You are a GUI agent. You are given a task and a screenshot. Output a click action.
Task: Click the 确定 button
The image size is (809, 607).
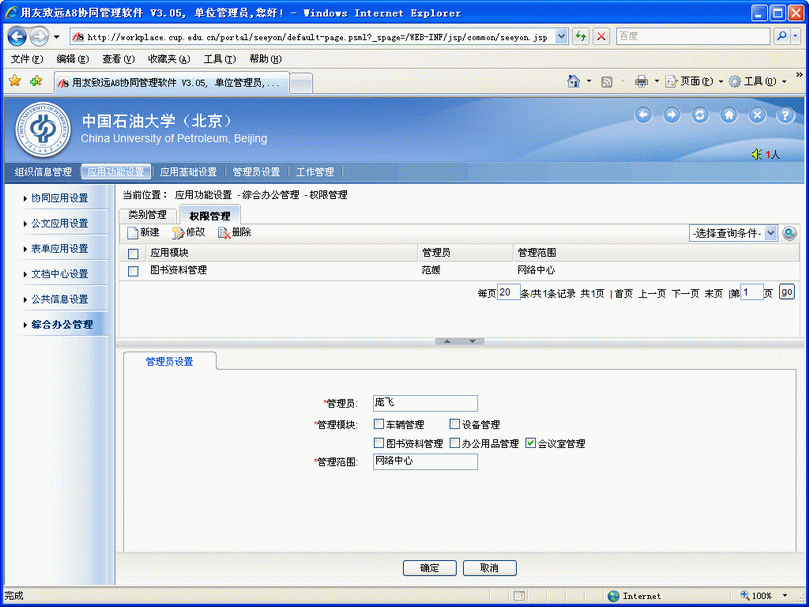click(x=429, y=568)
